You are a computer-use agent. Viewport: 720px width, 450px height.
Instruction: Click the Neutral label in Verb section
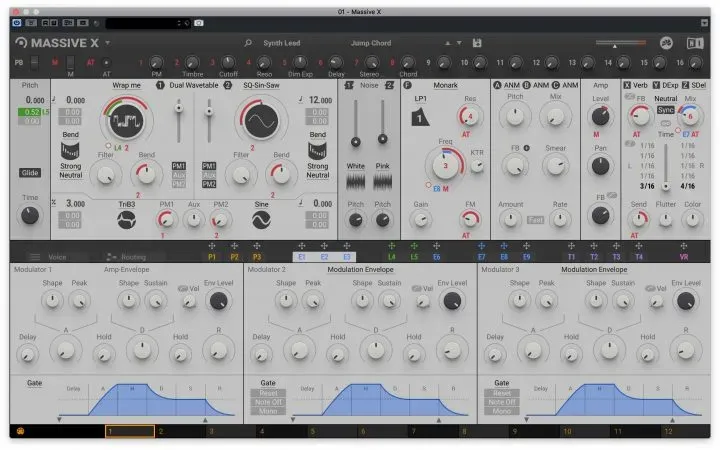665,99
